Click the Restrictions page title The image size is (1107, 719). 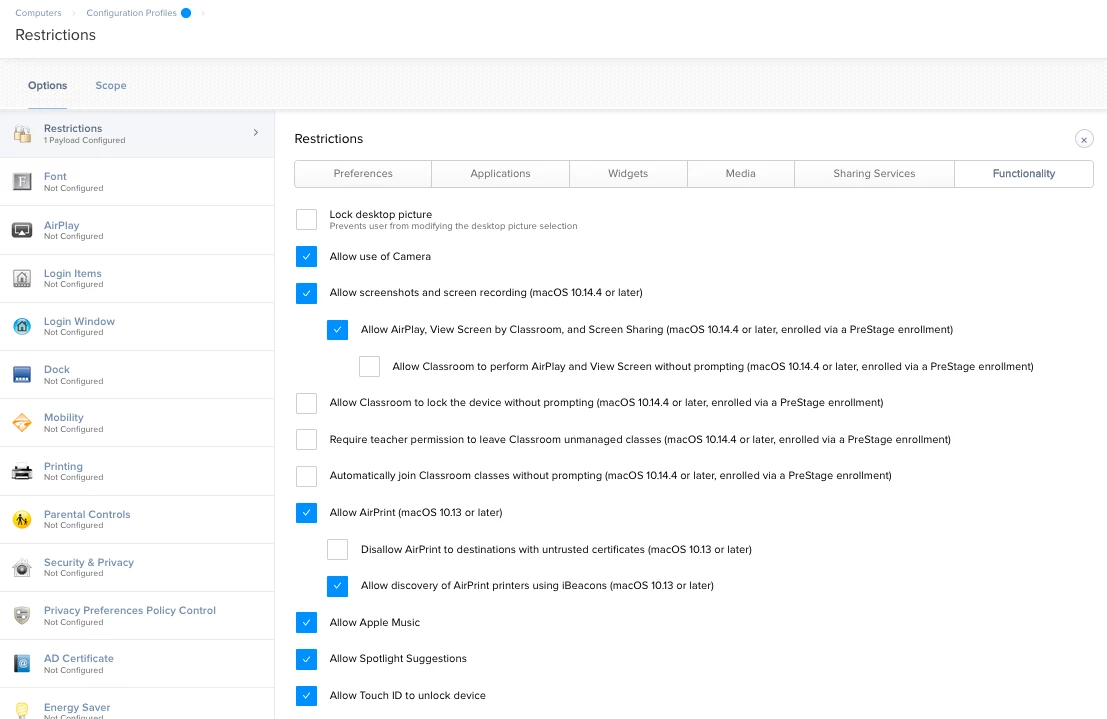click(x=55, y=35)
